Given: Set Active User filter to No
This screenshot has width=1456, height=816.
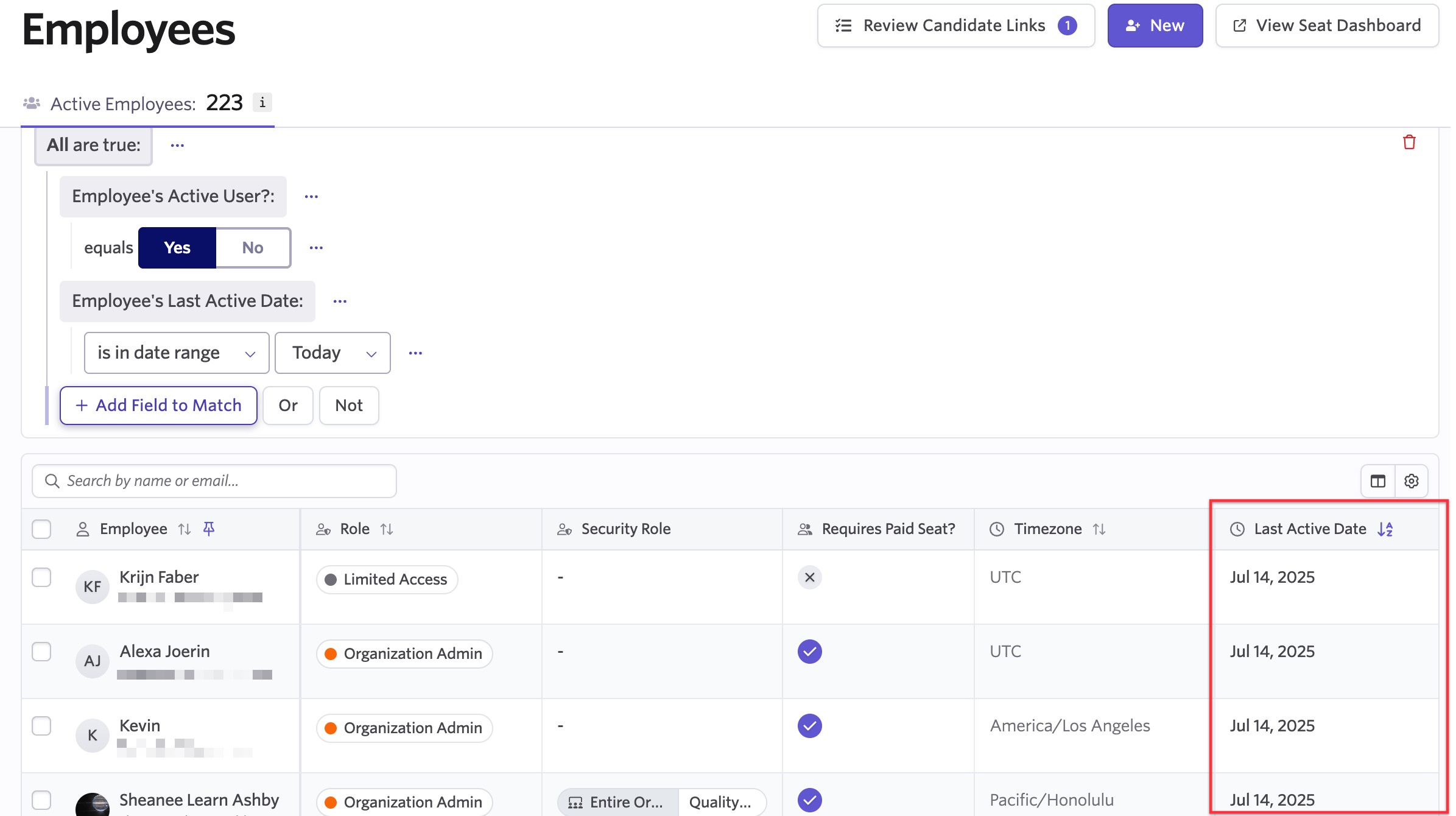Looking at the screenshot, I should tap(253, 248).
